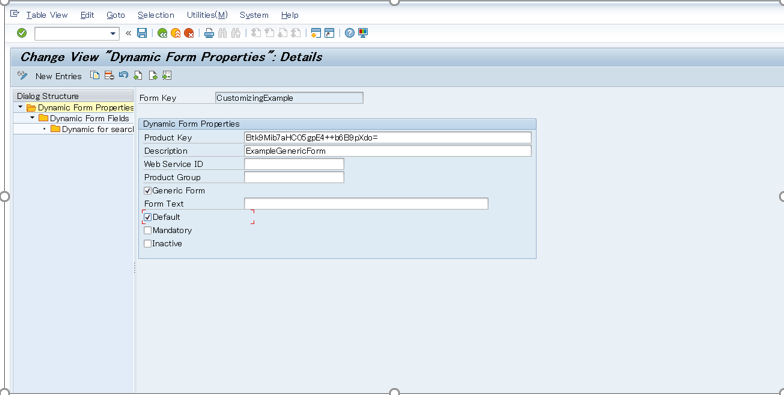Image resolution: width=784 pixels, height=395 pixels.
Task: Uncheck the Default checkbox
Action: [148, 217]
